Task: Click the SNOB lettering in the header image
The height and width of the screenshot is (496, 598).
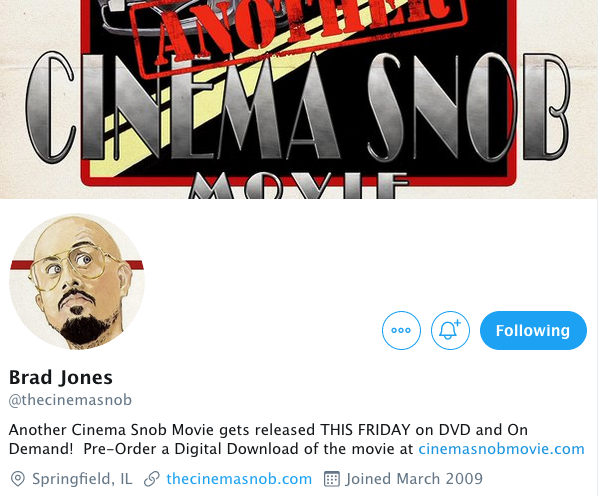Action: click(468, 107)
